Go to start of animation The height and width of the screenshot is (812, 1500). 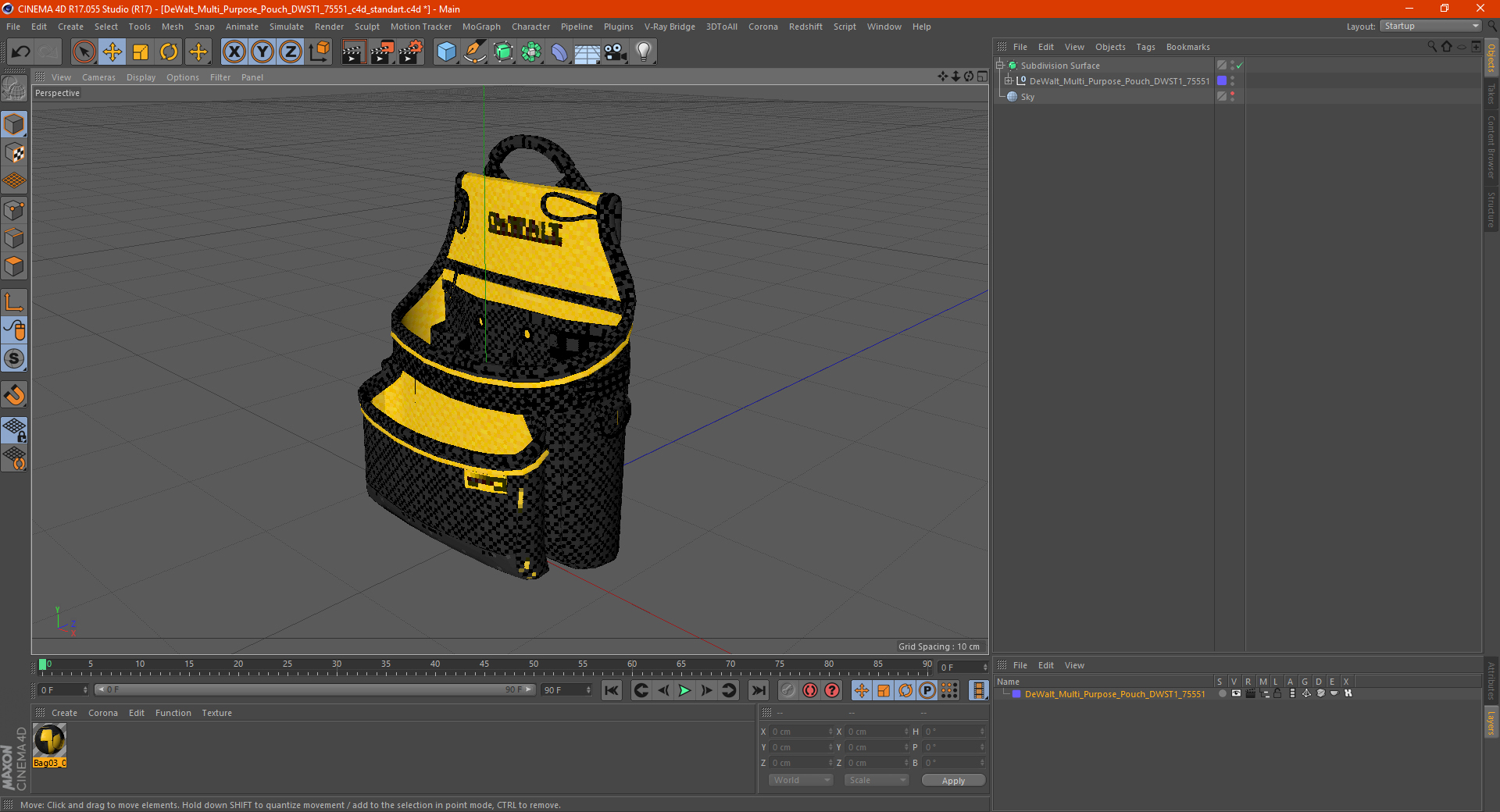point(612,690)
